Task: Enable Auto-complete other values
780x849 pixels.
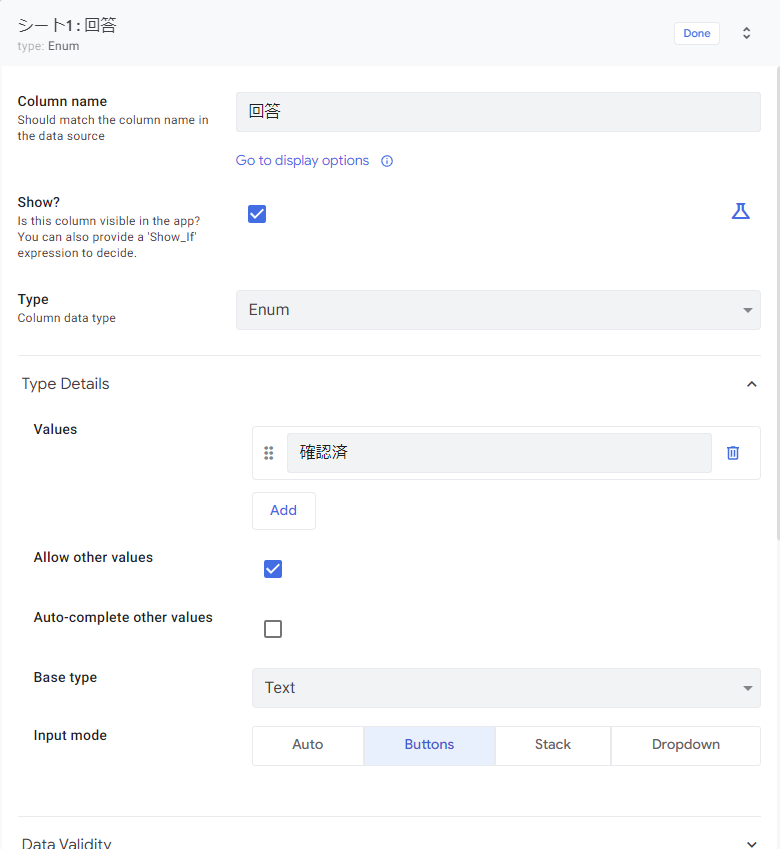Action: (273, 629)
